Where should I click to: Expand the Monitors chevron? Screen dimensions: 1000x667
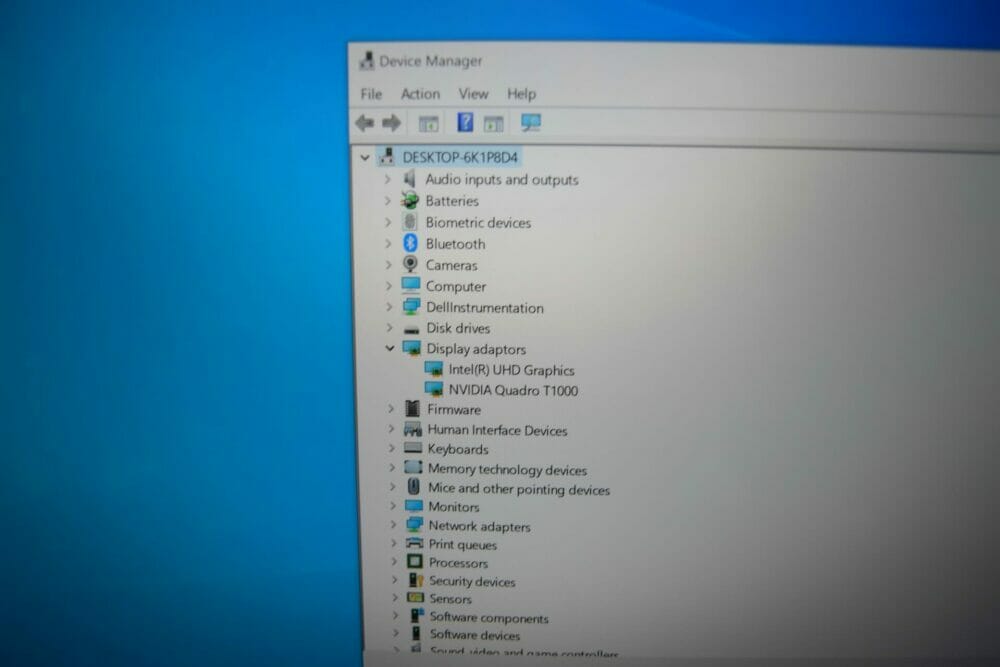click(393, 506)
